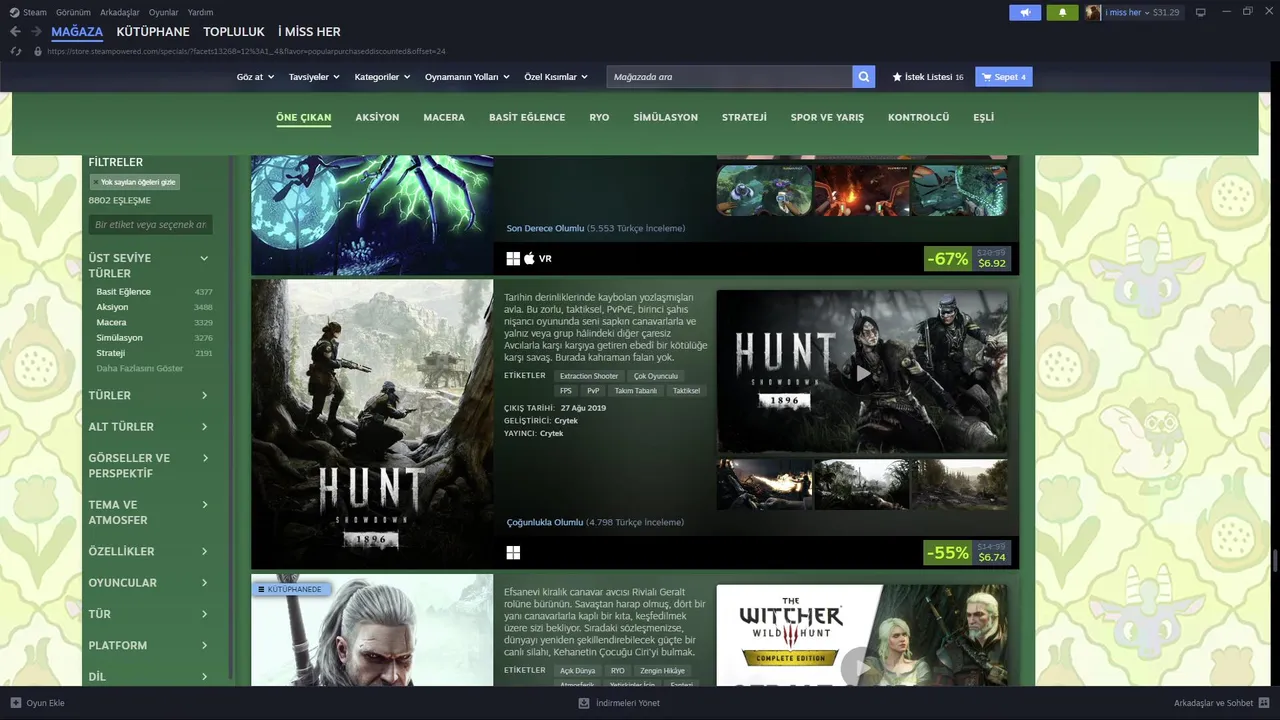Expand the Tavsiyeler dropdown
The image size is (1280, 720).
coord(314,77)
